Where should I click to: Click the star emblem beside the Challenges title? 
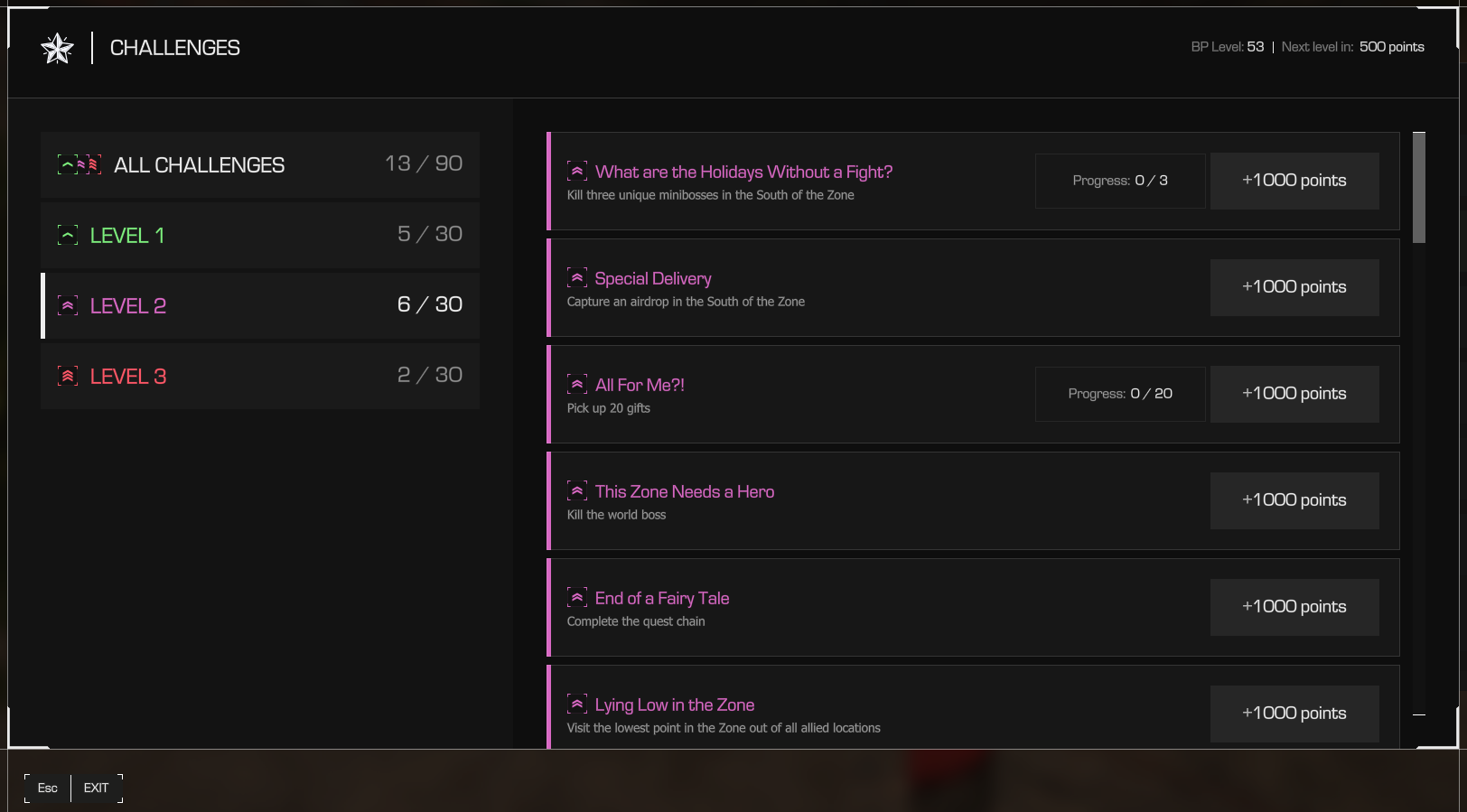57,48
